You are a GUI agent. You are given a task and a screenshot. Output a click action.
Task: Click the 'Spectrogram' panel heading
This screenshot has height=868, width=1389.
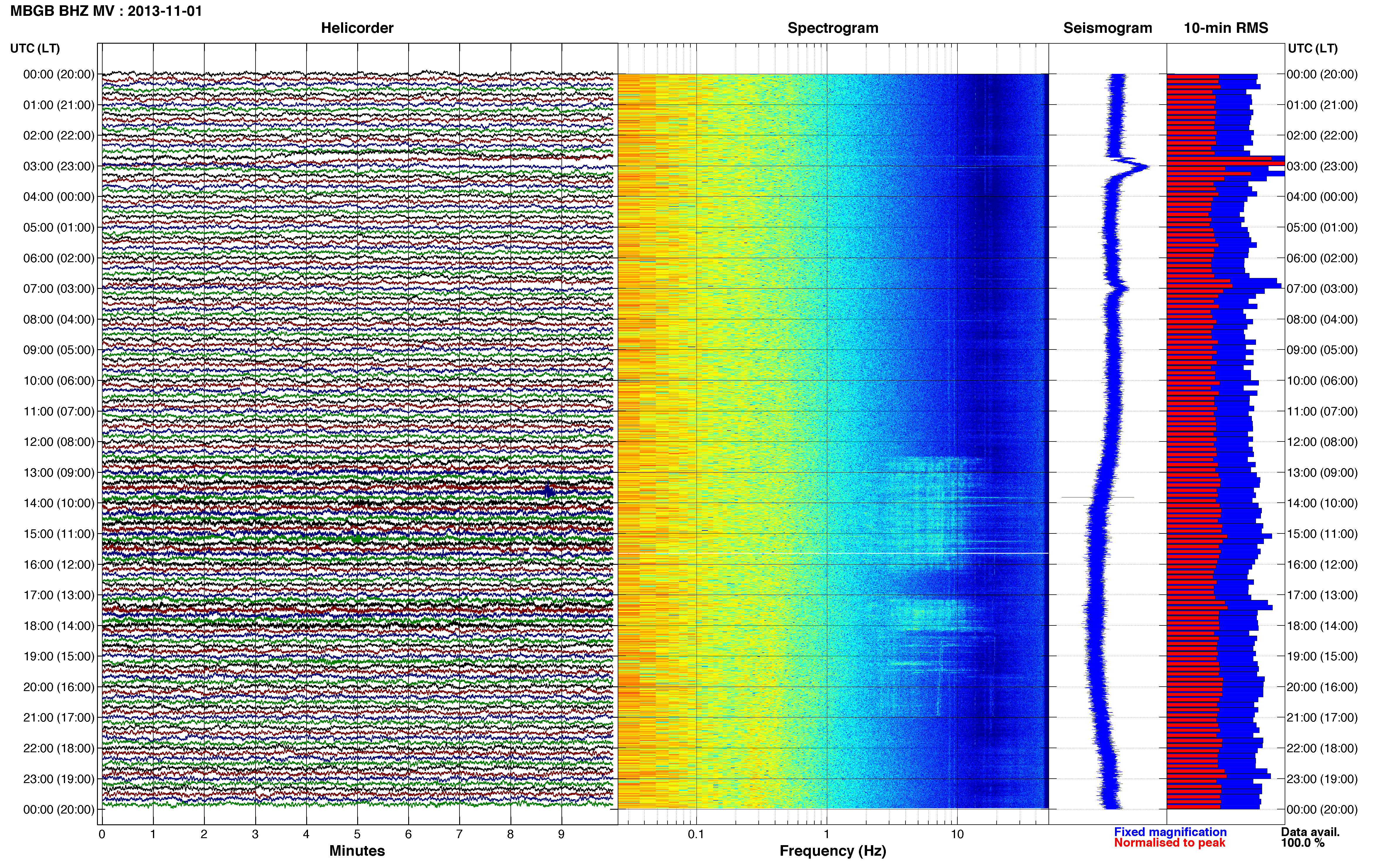coord(833,28)
